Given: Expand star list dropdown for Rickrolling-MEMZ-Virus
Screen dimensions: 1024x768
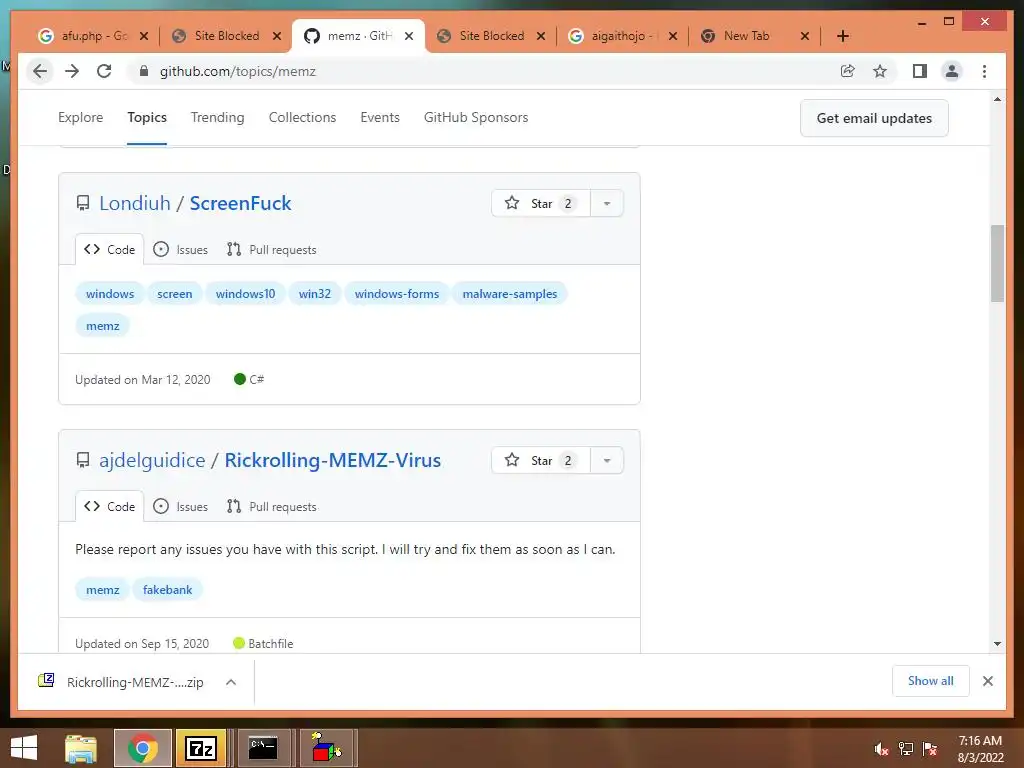Looking at the screenshot, I should pyautogui.click(x=607, y=460).
